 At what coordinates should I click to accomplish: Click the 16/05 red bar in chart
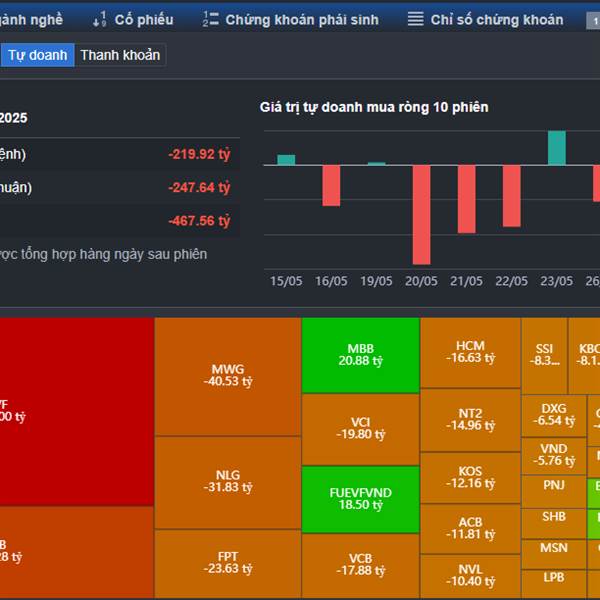[x=331, y=186]
